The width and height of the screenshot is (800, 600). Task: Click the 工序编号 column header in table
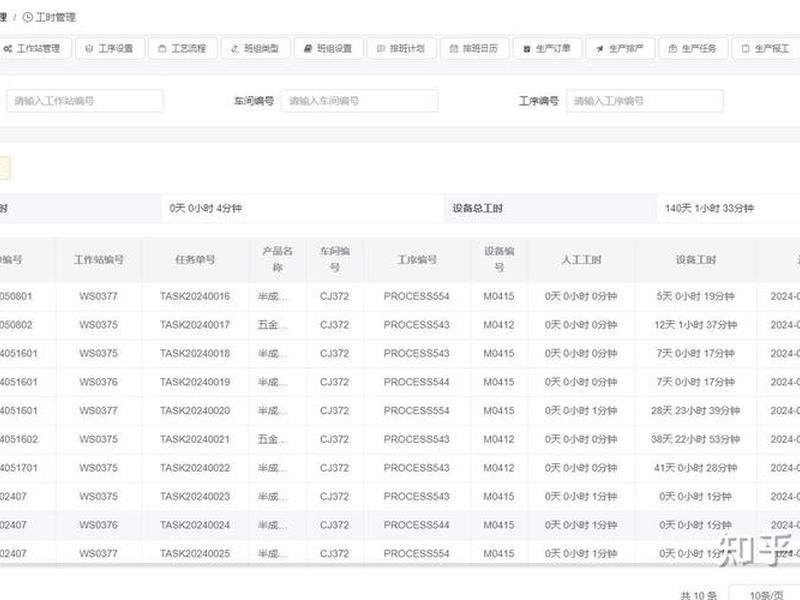417,260
